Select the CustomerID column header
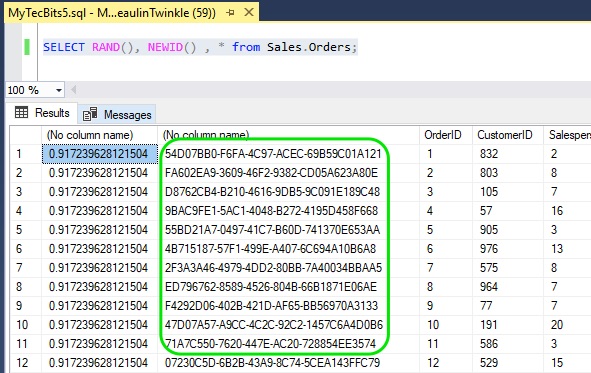Image resolution: width=591 pixels, height=373 pixels. 508,135
